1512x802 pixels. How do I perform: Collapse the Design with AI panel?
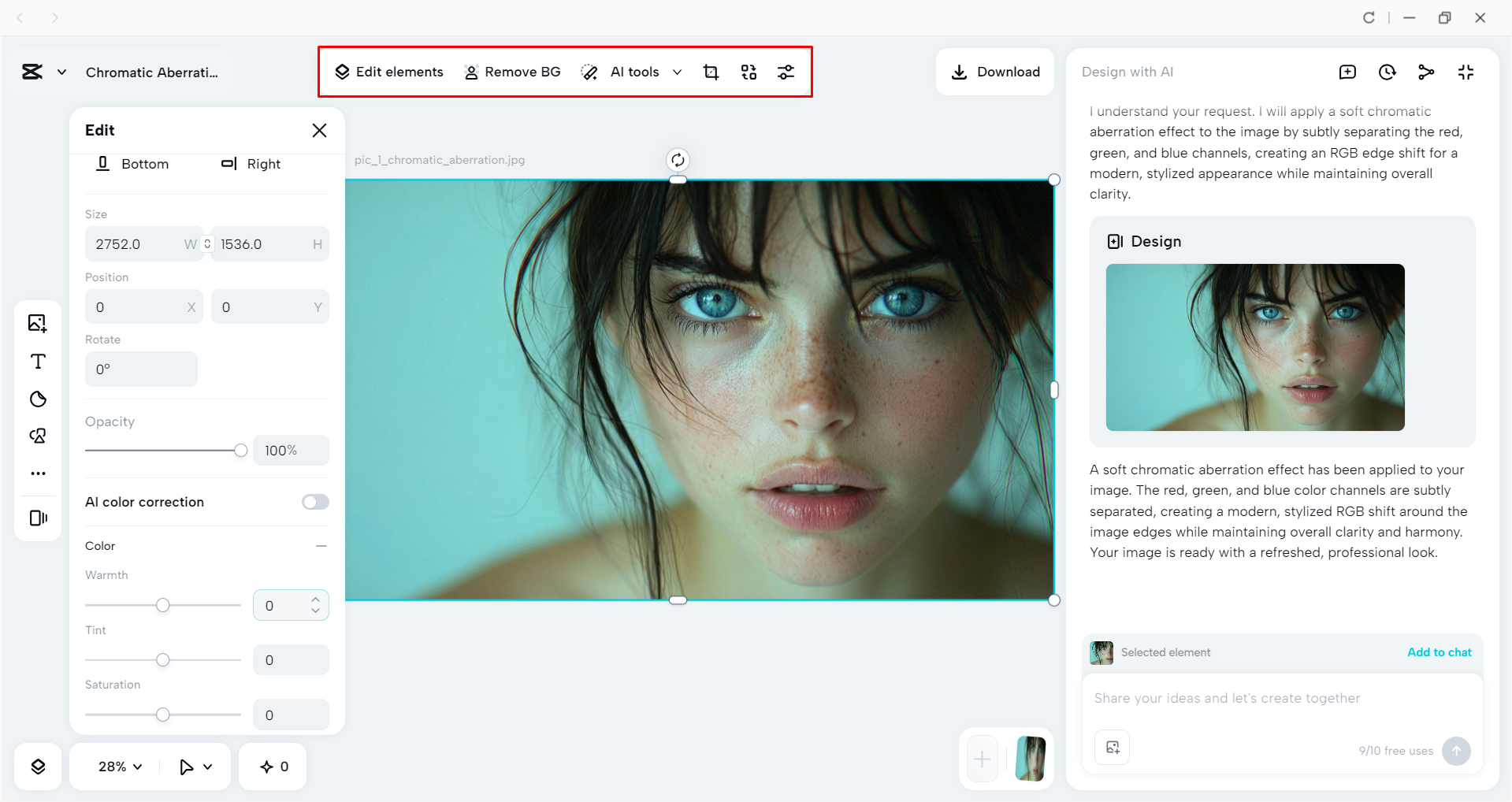[1466, 72]
